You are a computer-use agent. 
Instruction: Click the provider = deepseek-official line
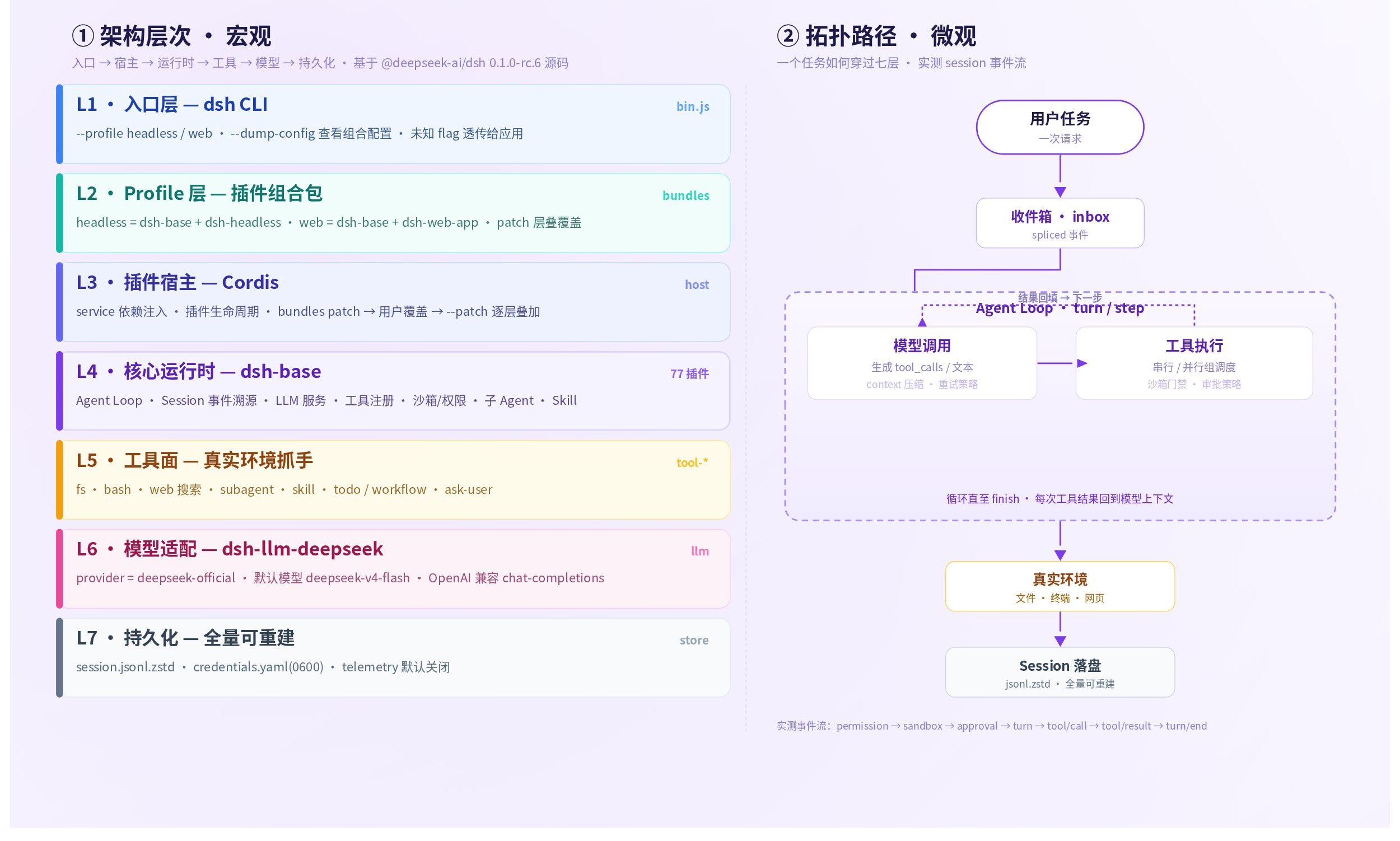coord(340,578)
